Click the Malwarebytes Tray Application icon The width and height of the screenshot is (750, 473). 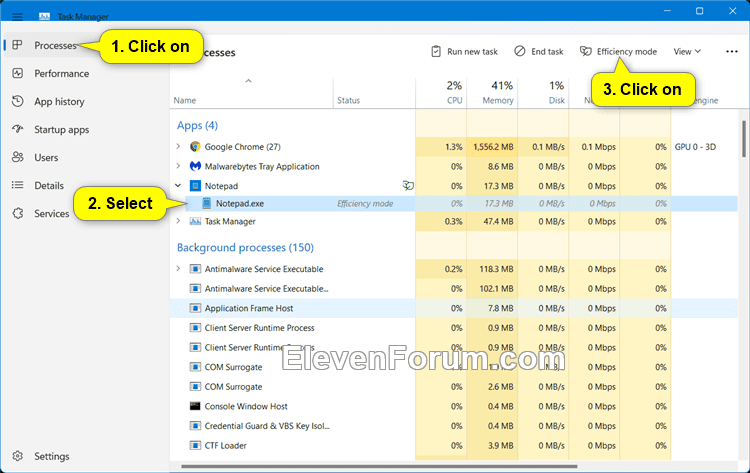pos(195,166)
